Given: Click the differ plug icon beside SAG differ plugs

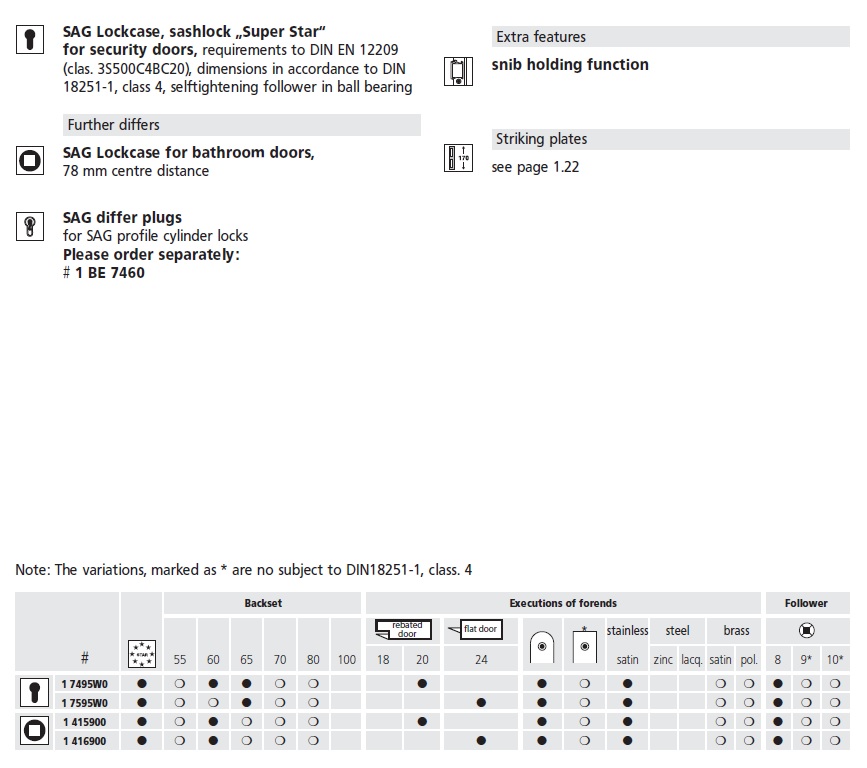Looking at the screenshot, I should pyautogui.click(x=30, y=226).
